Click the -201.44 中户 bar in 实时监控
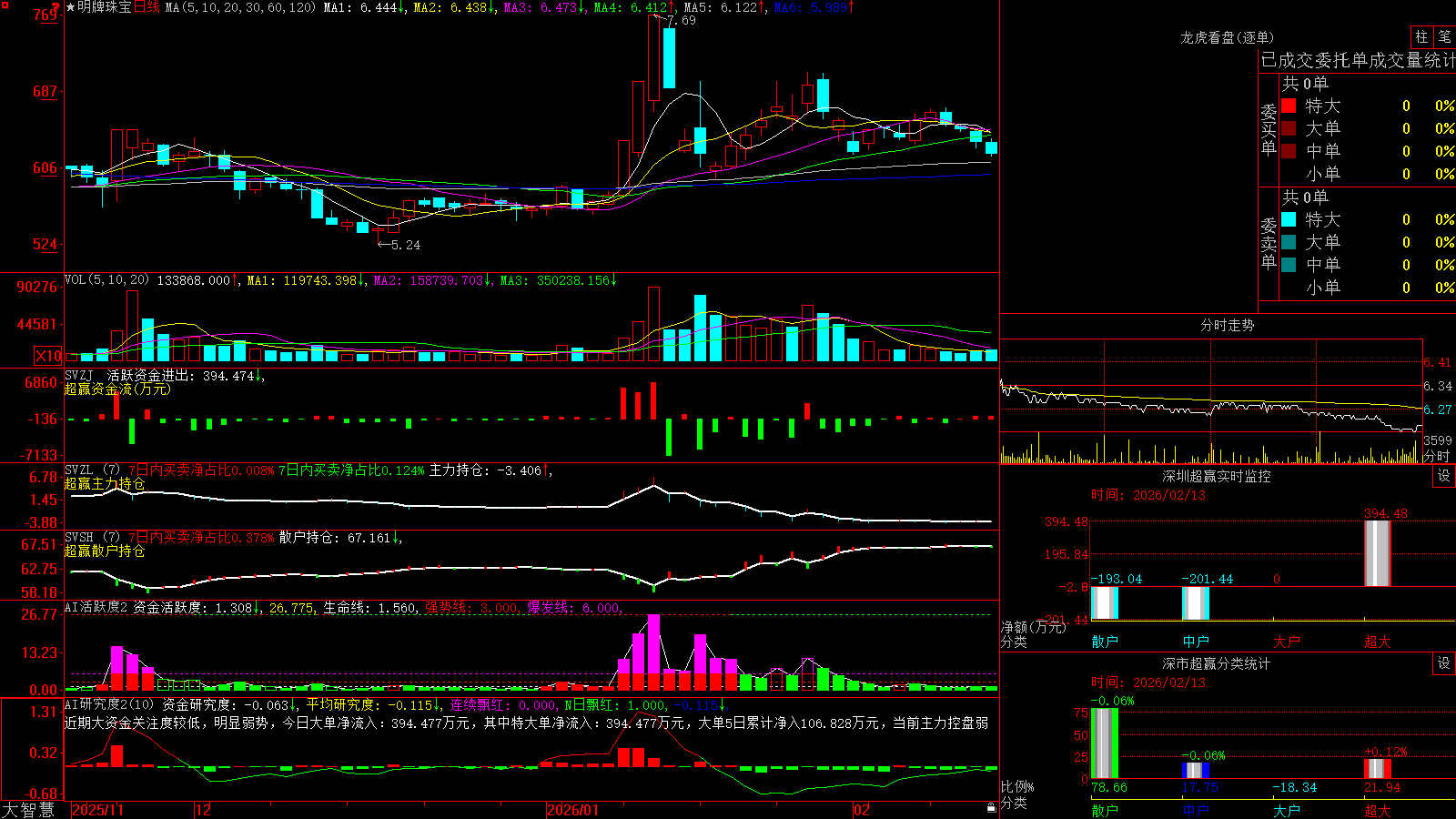The height and width of the screenshot is (819, 1456). (x=1196, y=603)
